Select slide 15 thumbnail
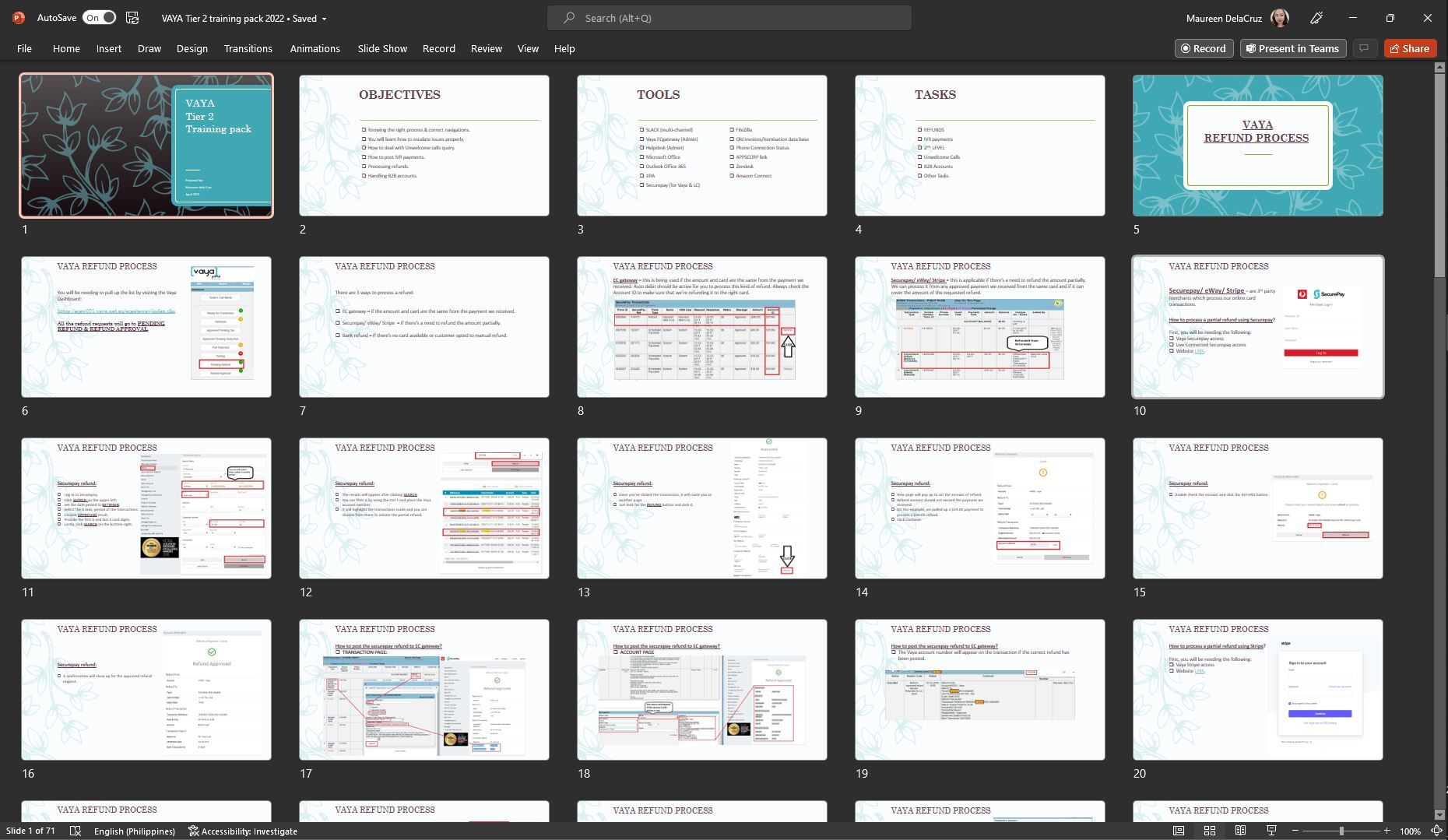The width and height of the screenshot is (1448, 840). [1258, 508]
